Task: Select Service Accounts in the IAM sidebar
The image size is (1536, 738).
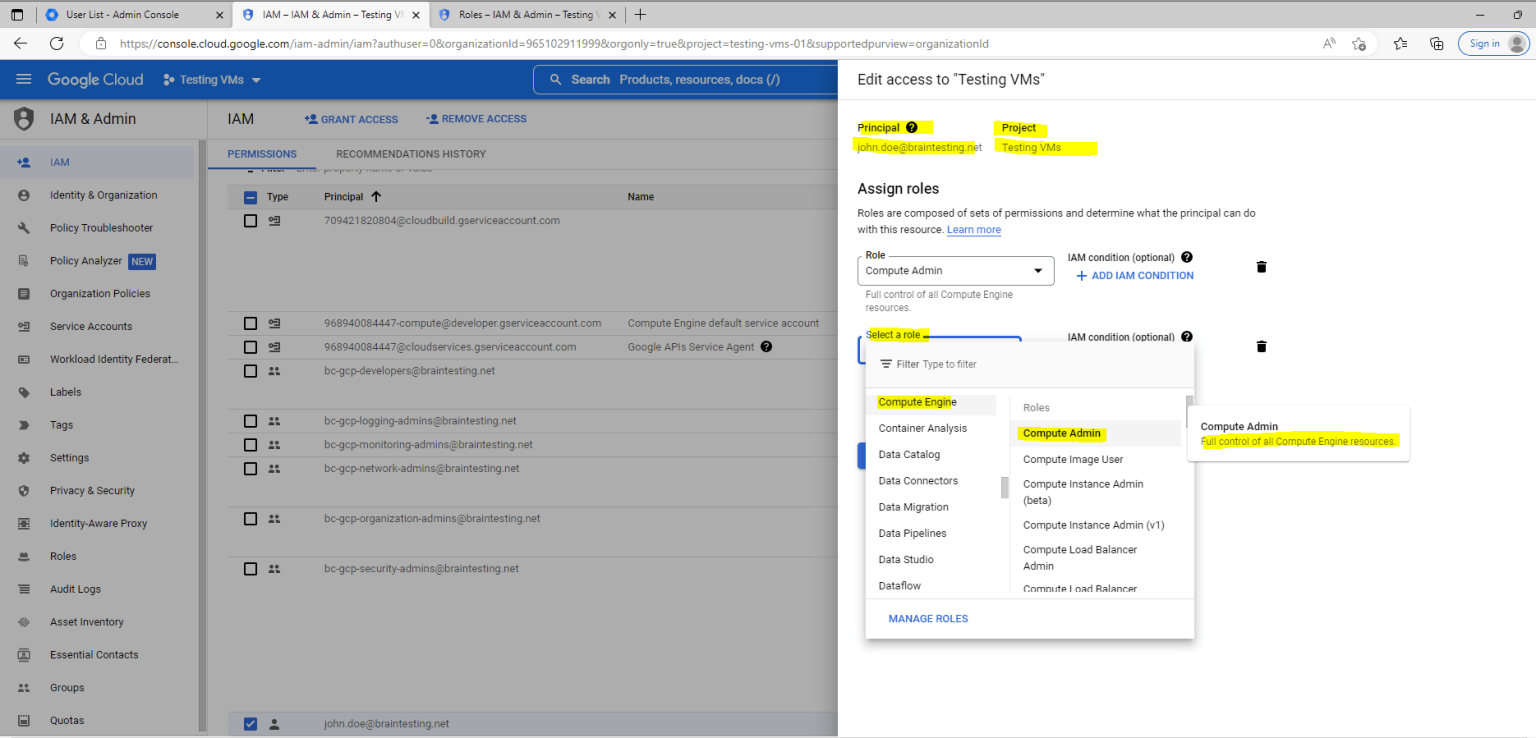Action: click(89, 326)
